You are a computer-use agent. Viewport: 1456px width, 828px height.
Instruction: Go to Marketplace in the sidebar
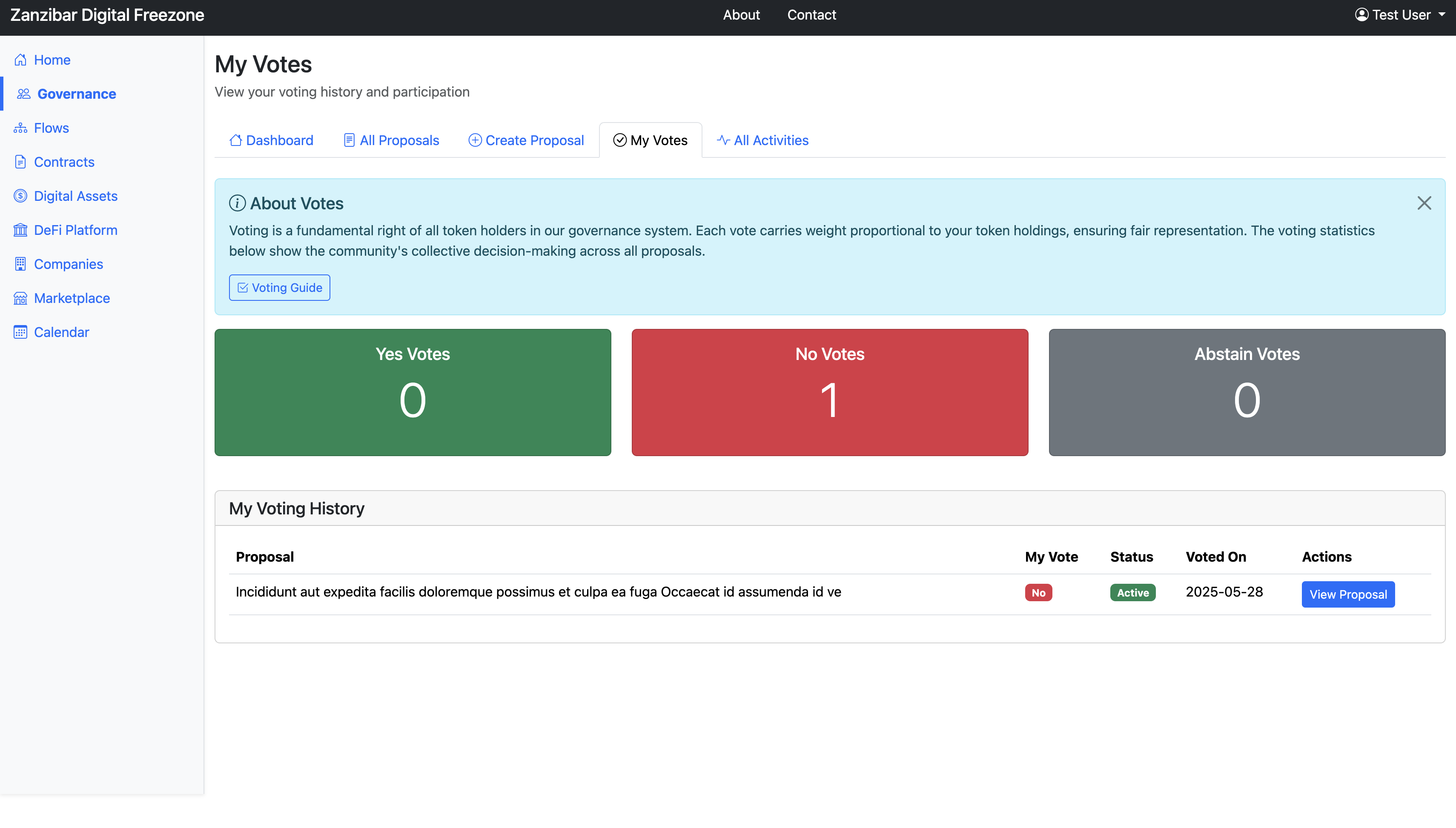(103, 299)
